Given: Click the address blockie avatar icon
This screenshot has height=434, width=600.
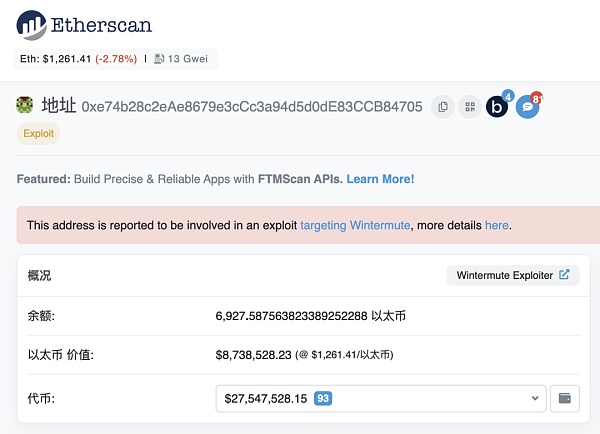Looking at the screenshot, I should point(26,105).
